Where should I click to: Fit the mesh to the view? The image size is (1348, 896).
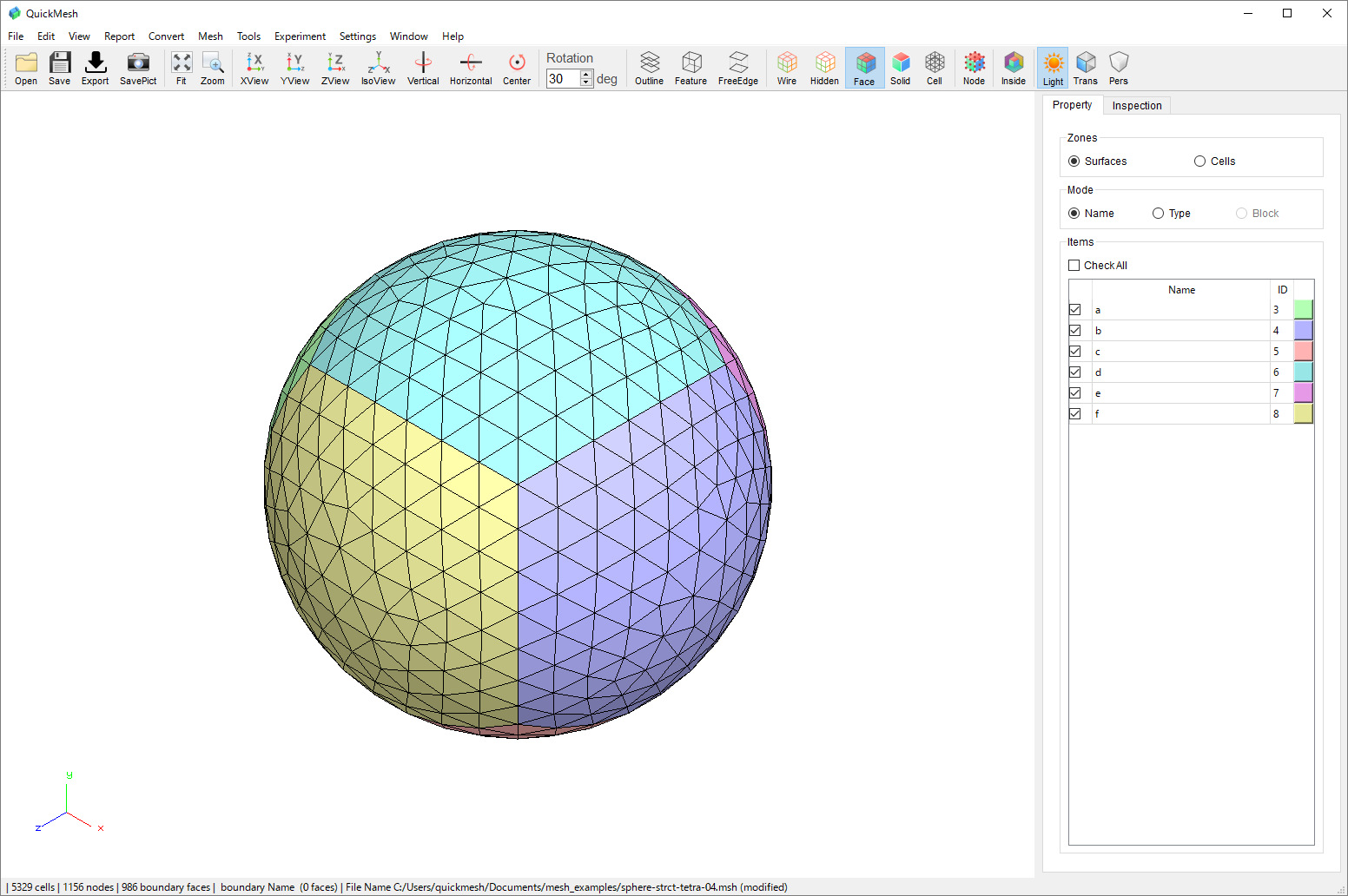(182, 68)
